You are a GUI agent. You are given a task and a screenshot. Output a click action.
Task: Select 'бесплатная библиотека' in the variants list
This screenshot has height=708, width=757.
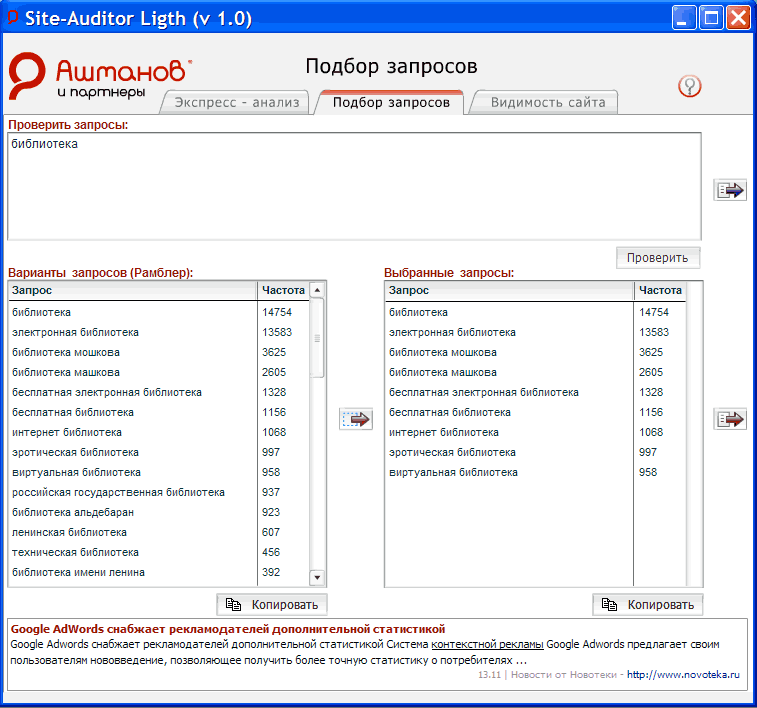pos(158,413)
